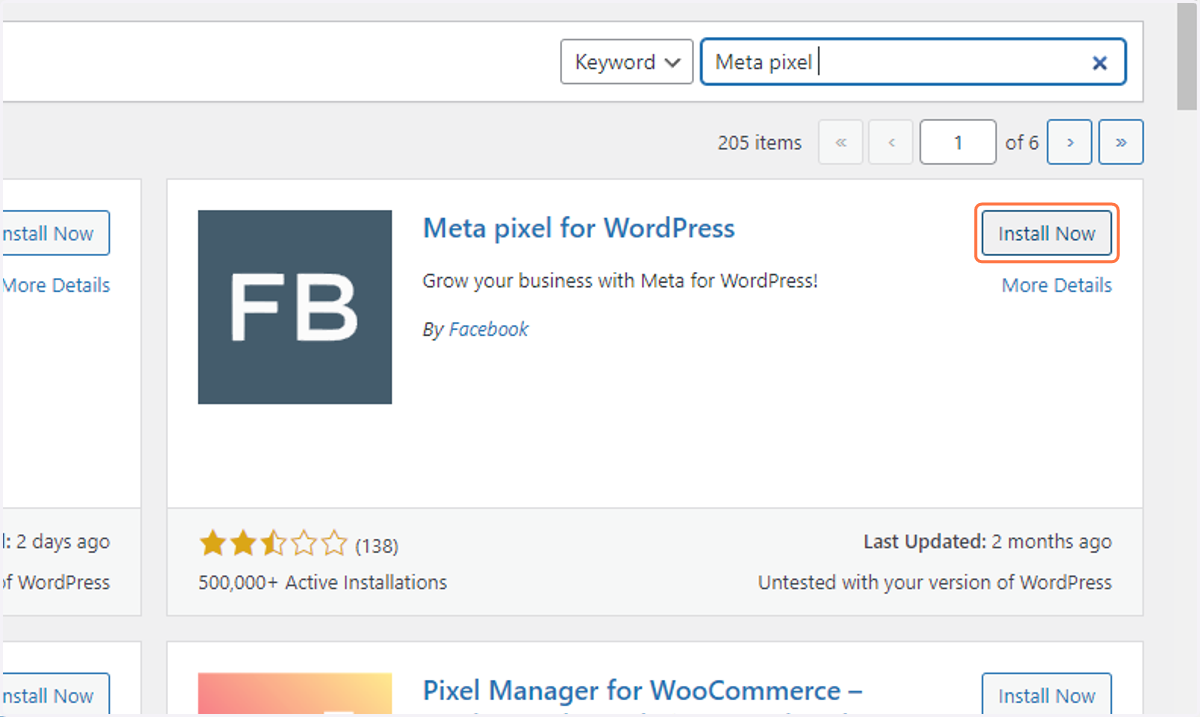Click the 'of 6' total pages text
The width and height of the screenshot is (1200, 717).
[x=1022, y=143]
